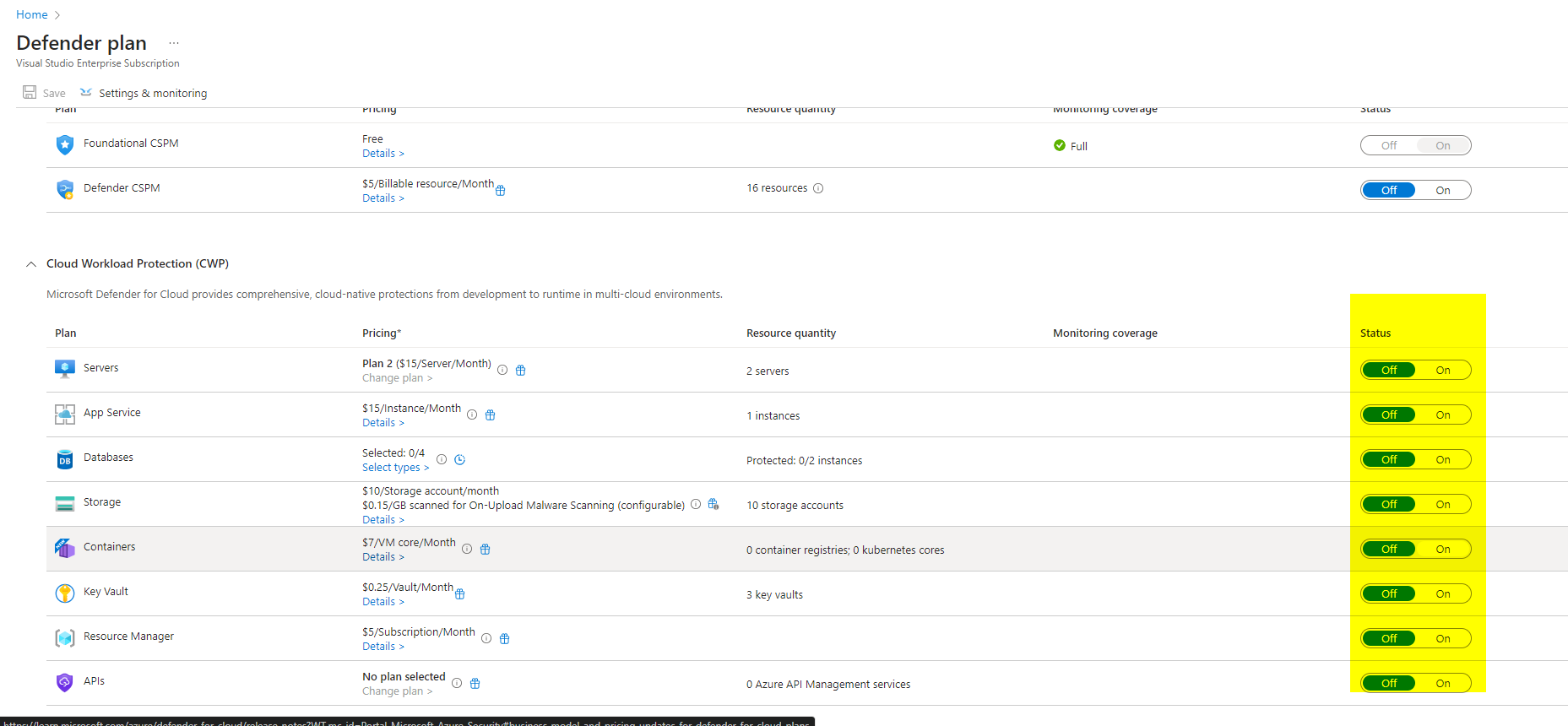Click the App Service plan icon
This screenshot has height=726, width=1568.
(x=65, y=414)
